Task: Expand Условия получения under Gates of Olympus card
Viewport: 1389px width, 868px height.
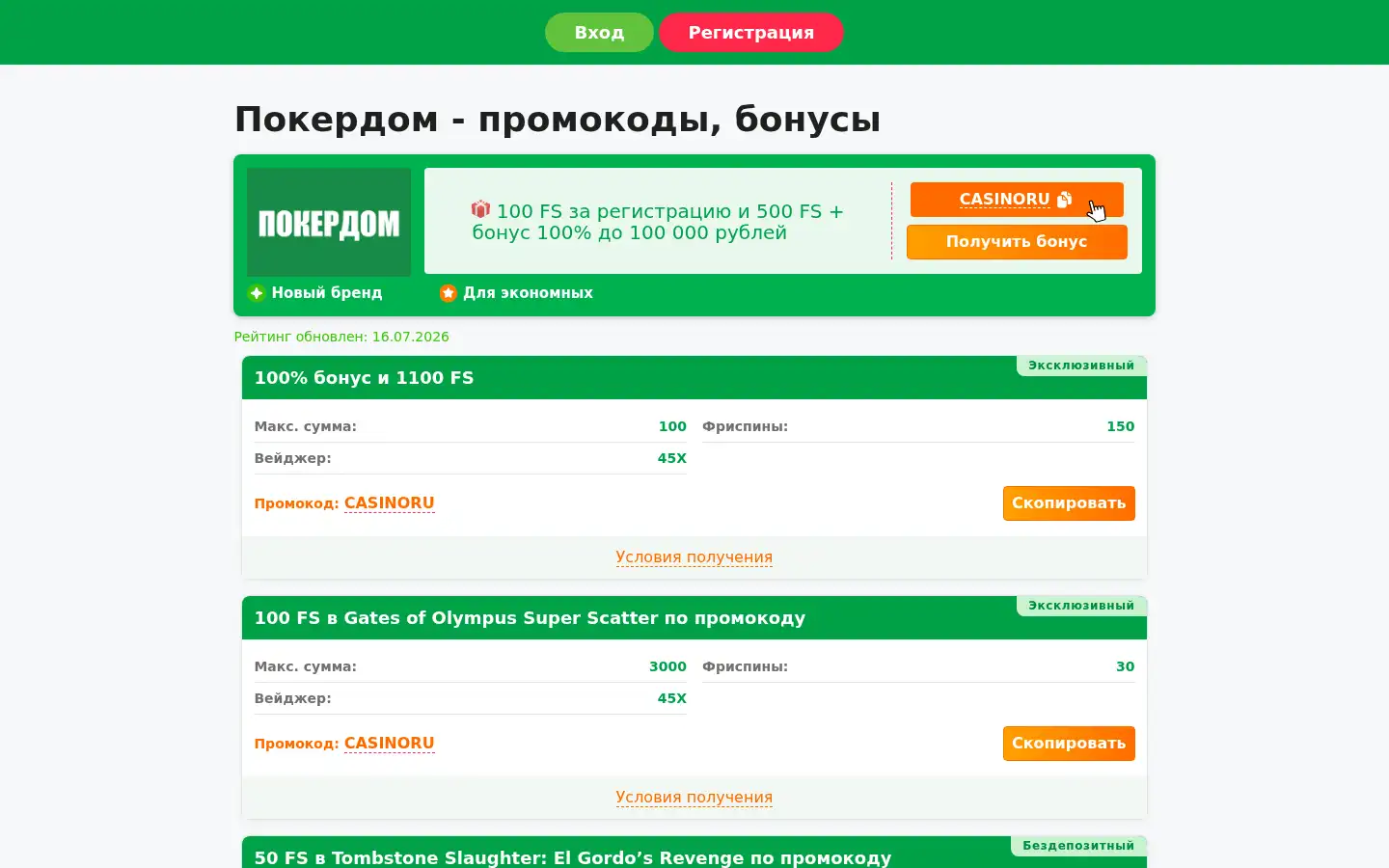Action: (x=694, y=797)
